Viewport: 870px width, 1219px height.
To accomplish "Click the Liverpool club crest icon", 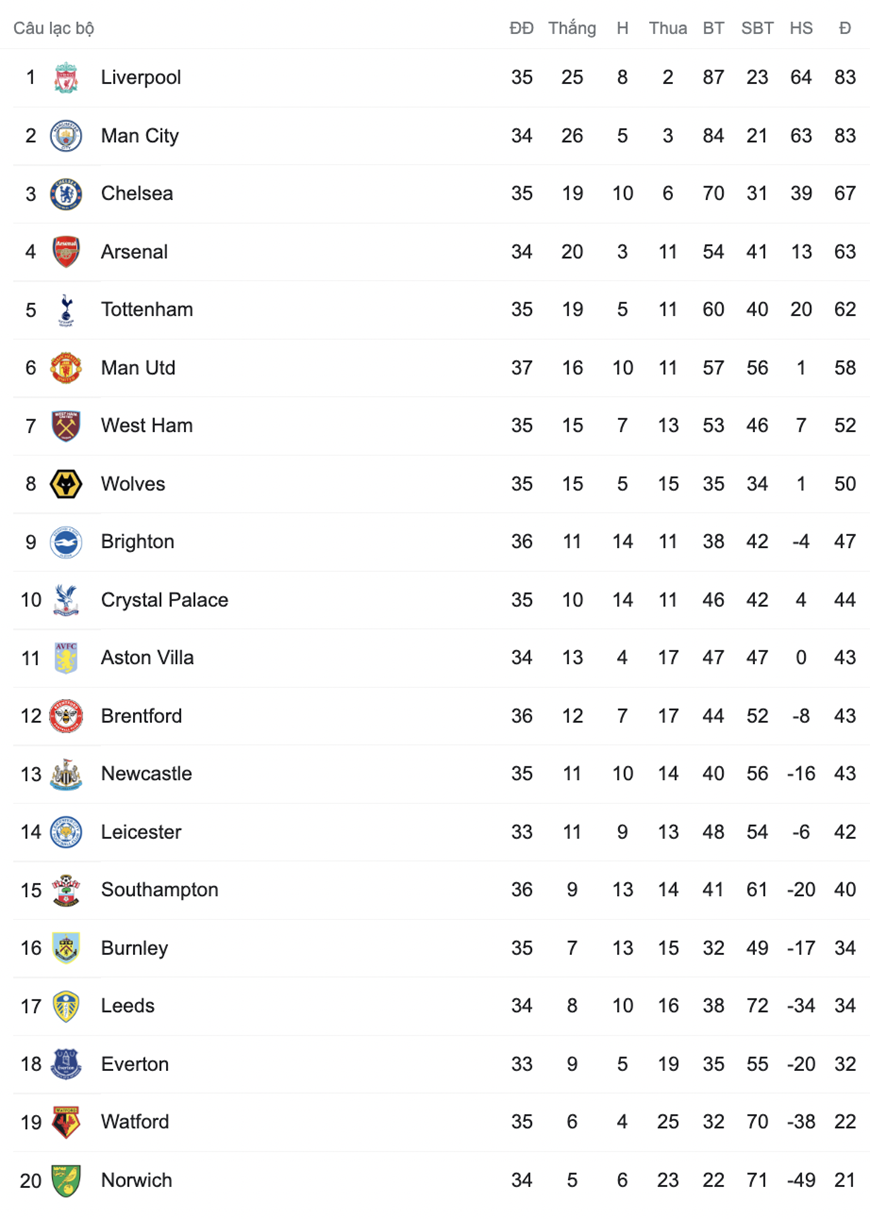I will (66, 77).
